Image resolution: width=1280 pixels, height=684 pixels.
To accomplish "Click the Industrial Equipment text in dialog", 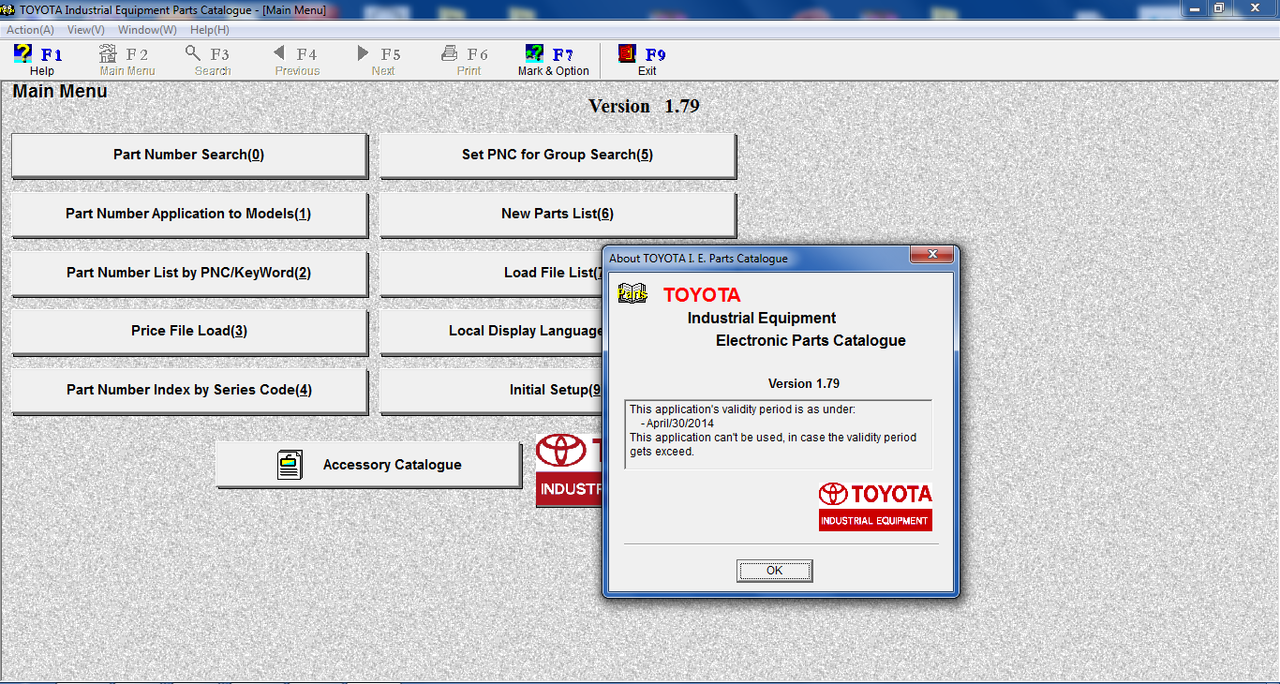I will 761,318.
